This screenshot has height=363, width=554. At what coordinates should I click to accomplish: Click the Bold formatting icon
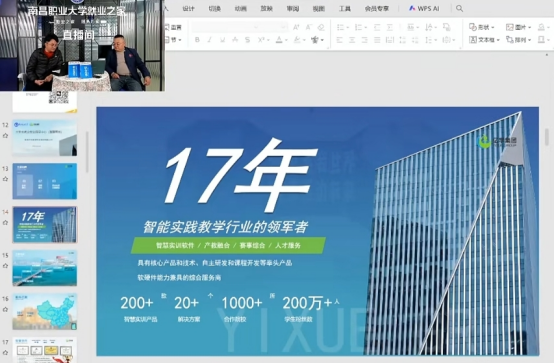coord(197,40)
